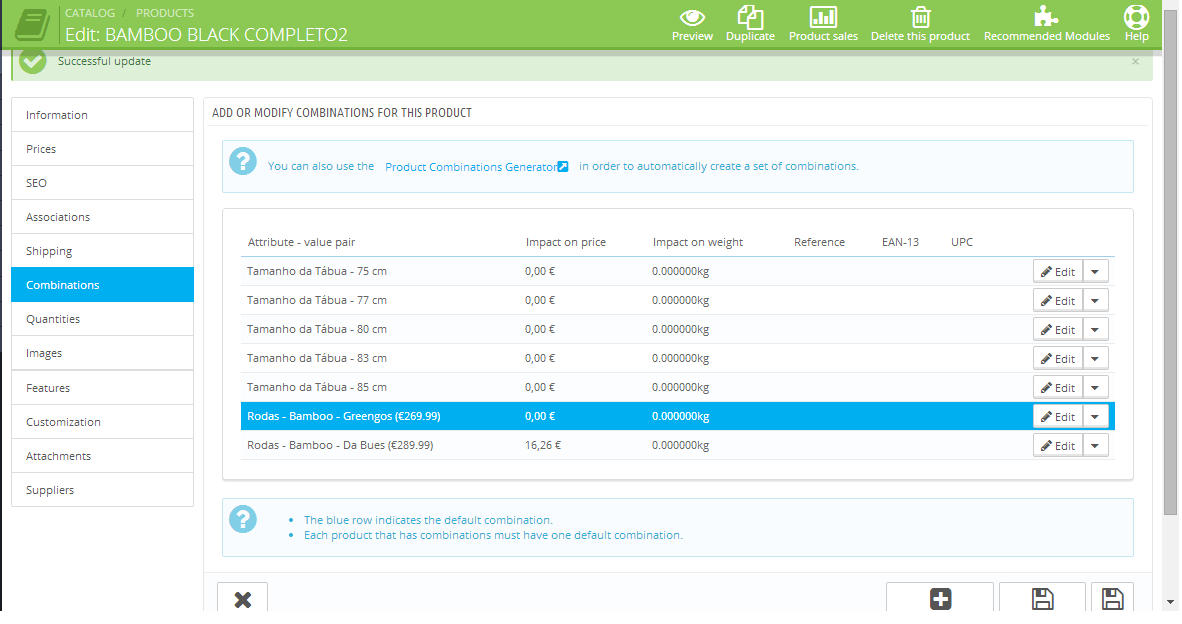
Task: Click the 'EAN-13' column header
Action: pyautogui.click(x=900, y=242)
